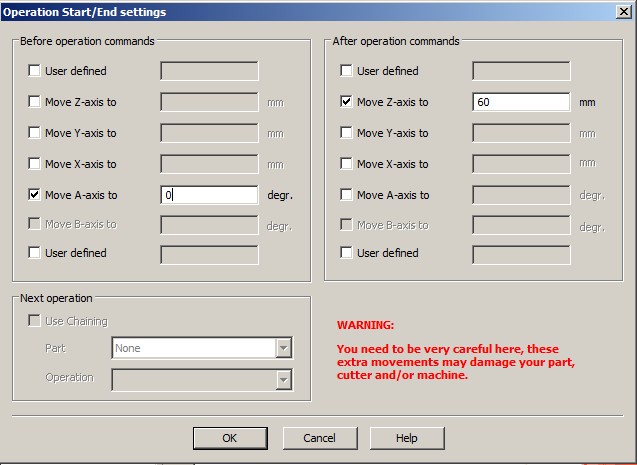The width and height of the screenshot is (637, 465).
Task: Close the Operation Start/End settings dialog
Action: 623,12
